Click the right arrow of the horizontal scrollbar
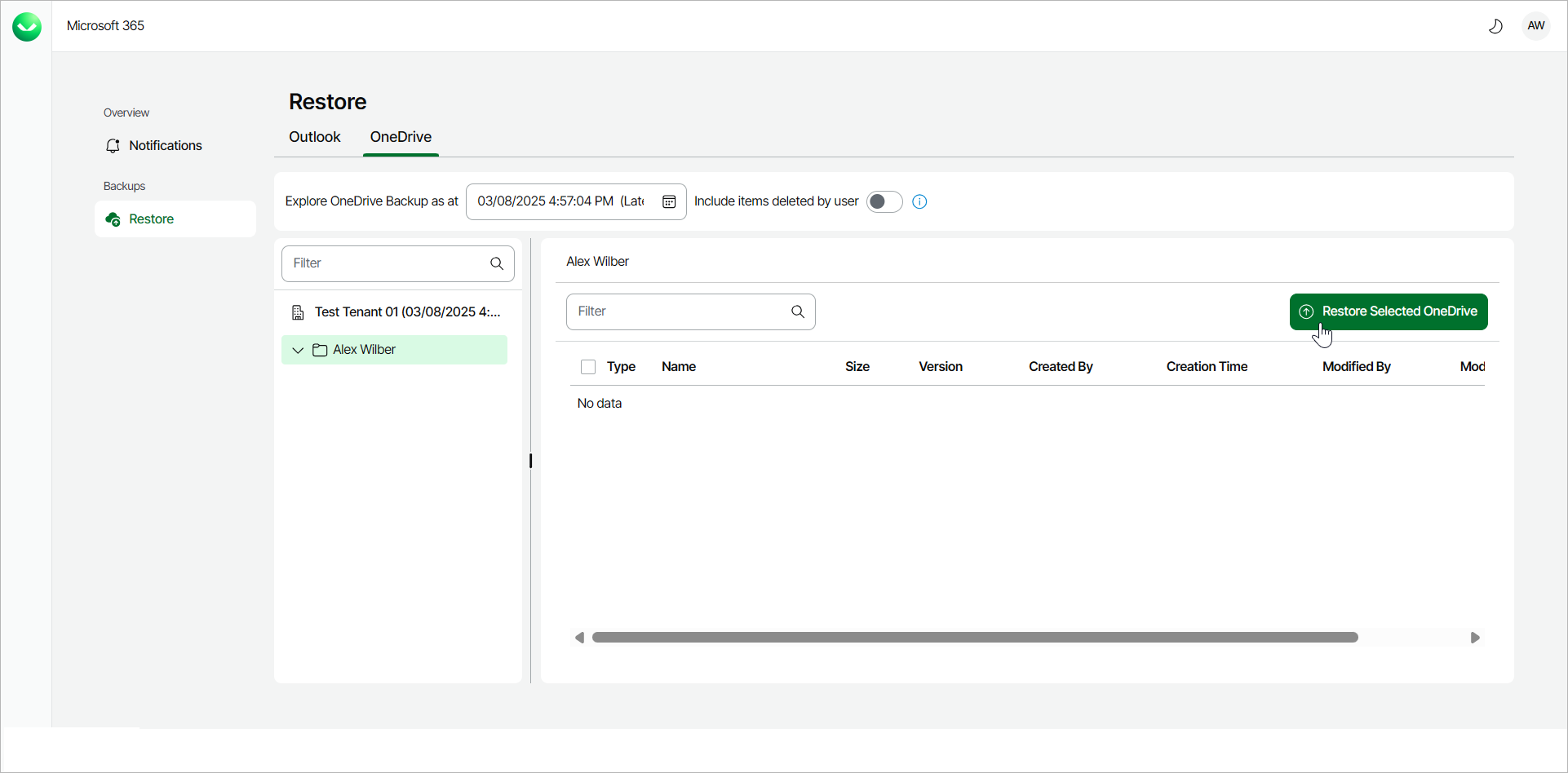 click(x=1476, y=637)
